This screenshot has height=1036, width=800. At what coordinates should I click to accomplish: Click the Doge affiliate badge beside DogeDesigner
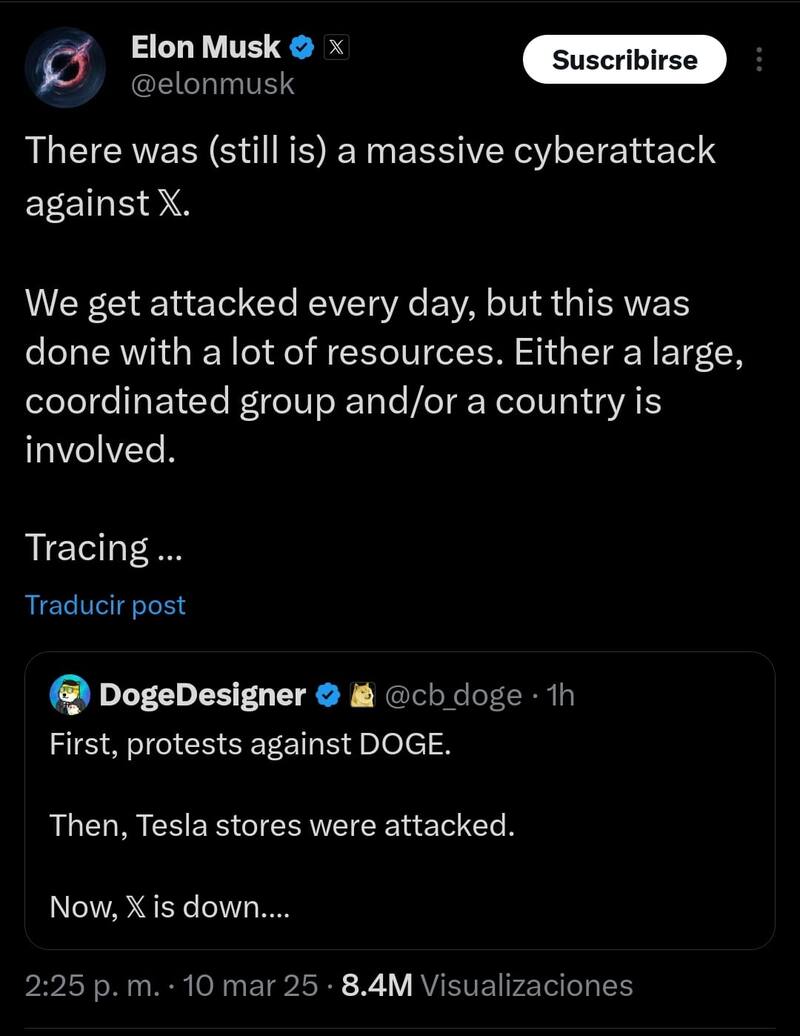360,695
